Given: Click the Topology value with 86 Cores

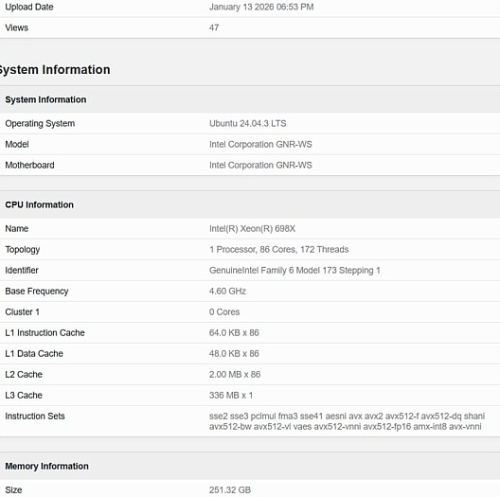Looking at the screenshot, I should tap(279, 249).
